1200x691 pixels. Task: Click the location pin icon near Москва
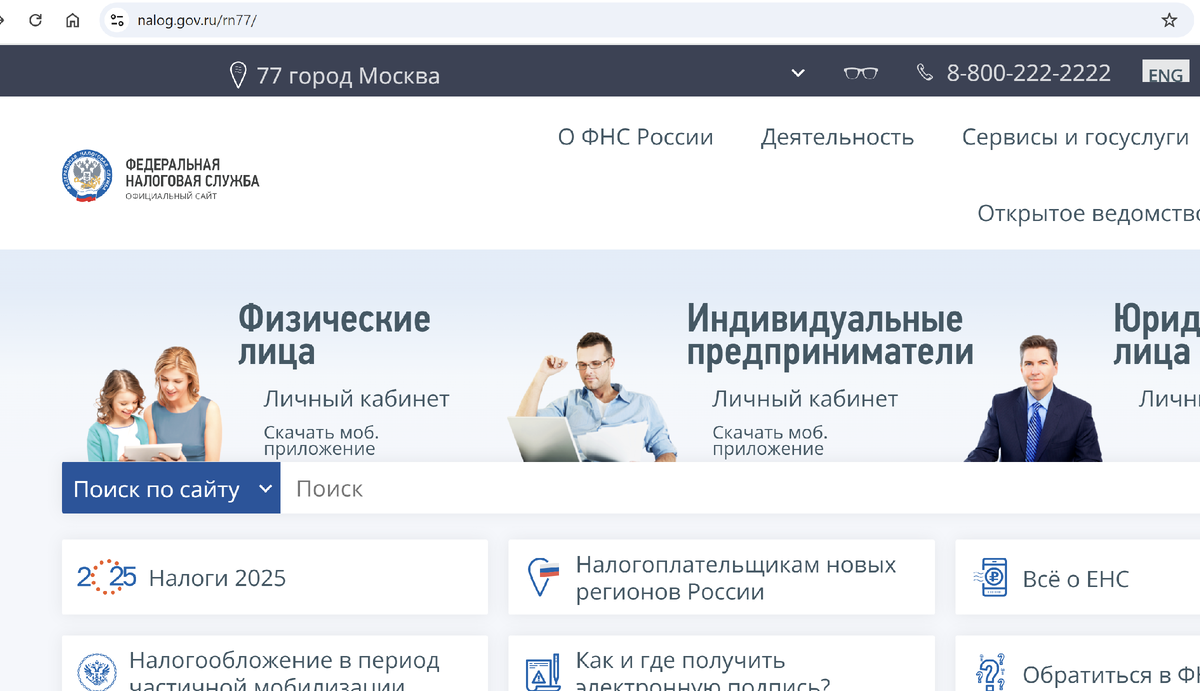(x=238, y=75)
